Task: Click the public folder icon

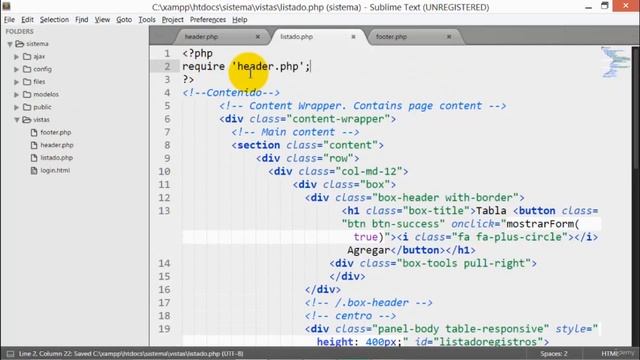Action: pyautogui.click(x=27, y=107)
